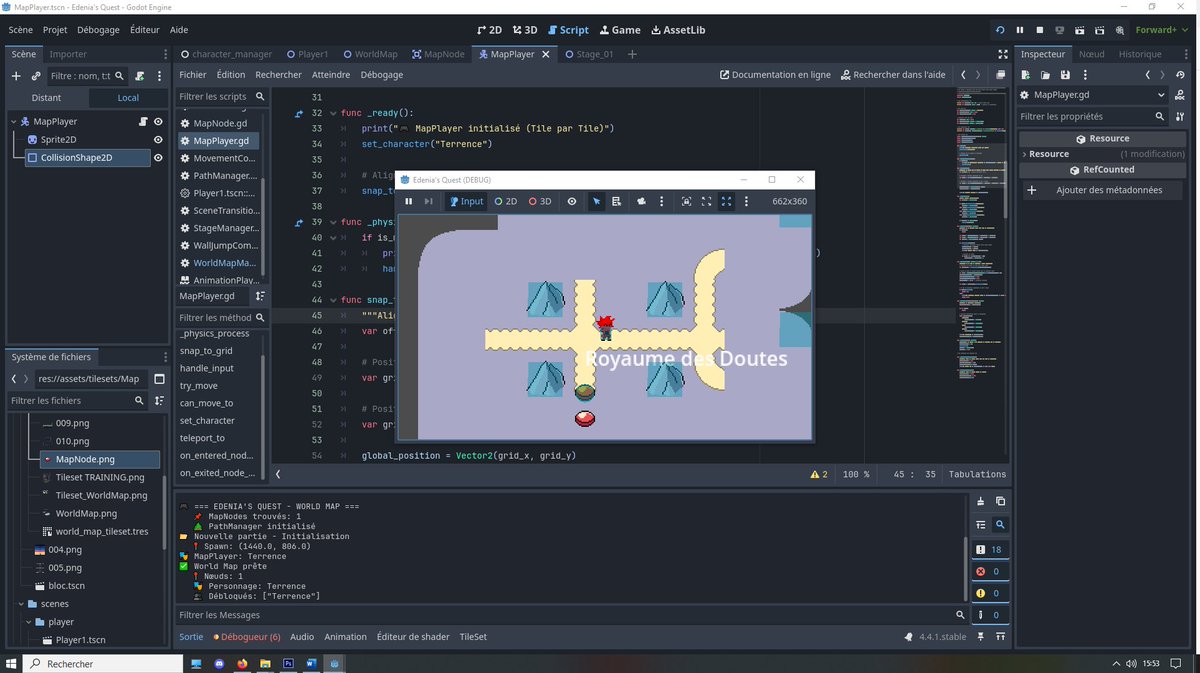Toggle selection visibility eye in the game toolbar
The height and width of the screenshot is (673, 1200).
(x=572, y=201)
